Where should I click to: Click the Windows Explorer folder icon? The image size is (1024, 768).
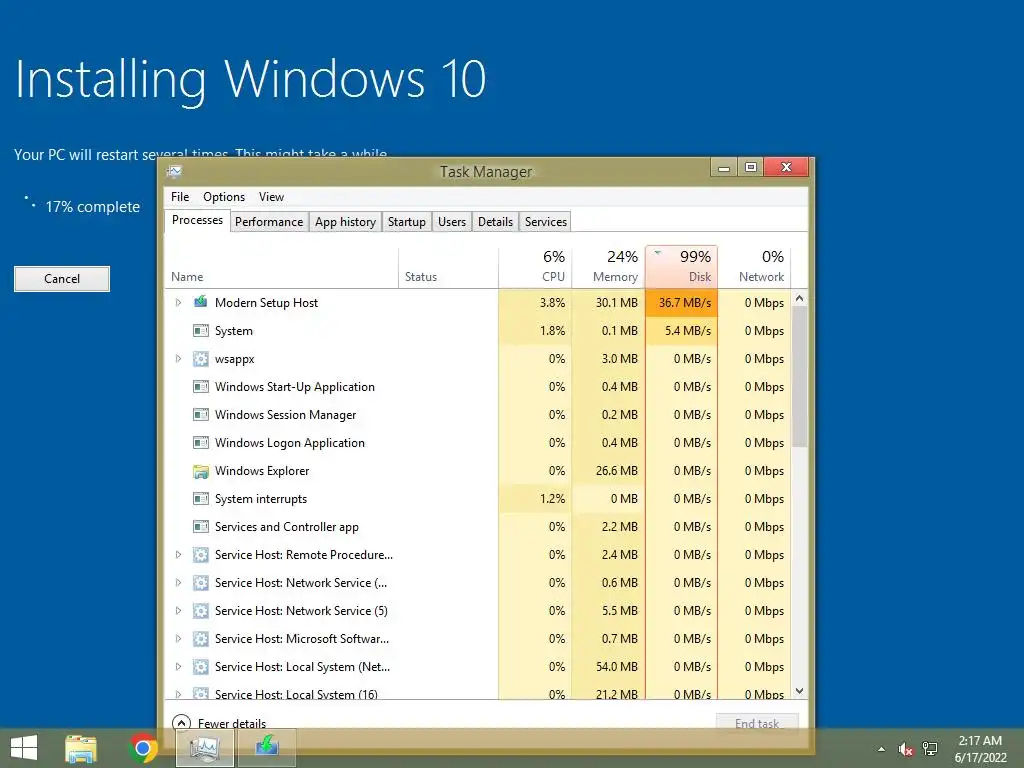(x=200, y=471)
